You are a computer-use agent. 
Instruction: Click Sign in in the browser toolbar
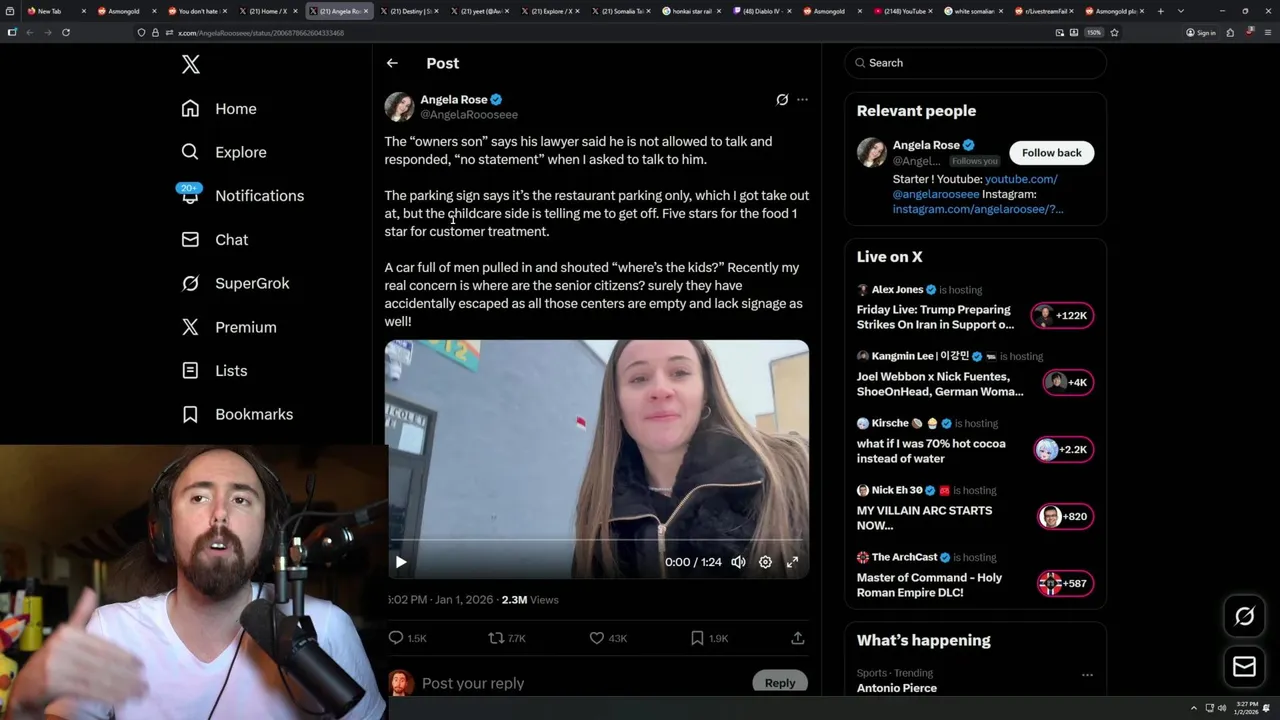coord(1200,32)
